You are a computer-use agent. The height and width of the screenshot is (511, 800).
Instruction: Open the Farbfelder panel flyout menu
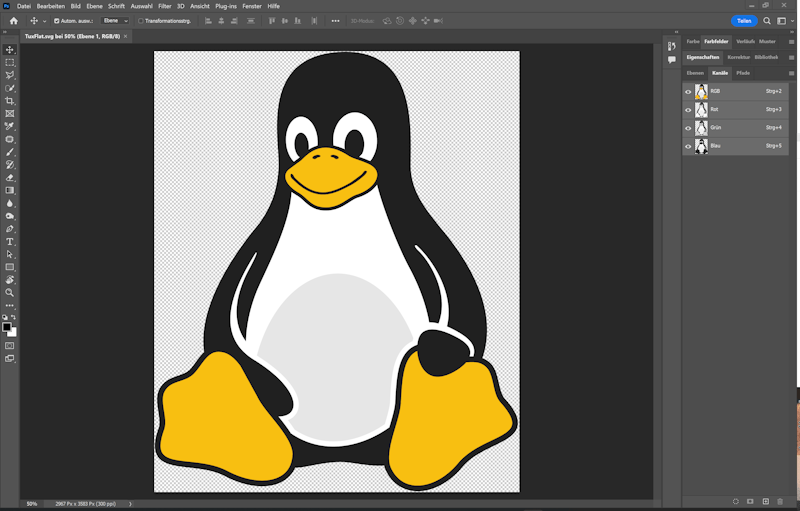point(791,42)
